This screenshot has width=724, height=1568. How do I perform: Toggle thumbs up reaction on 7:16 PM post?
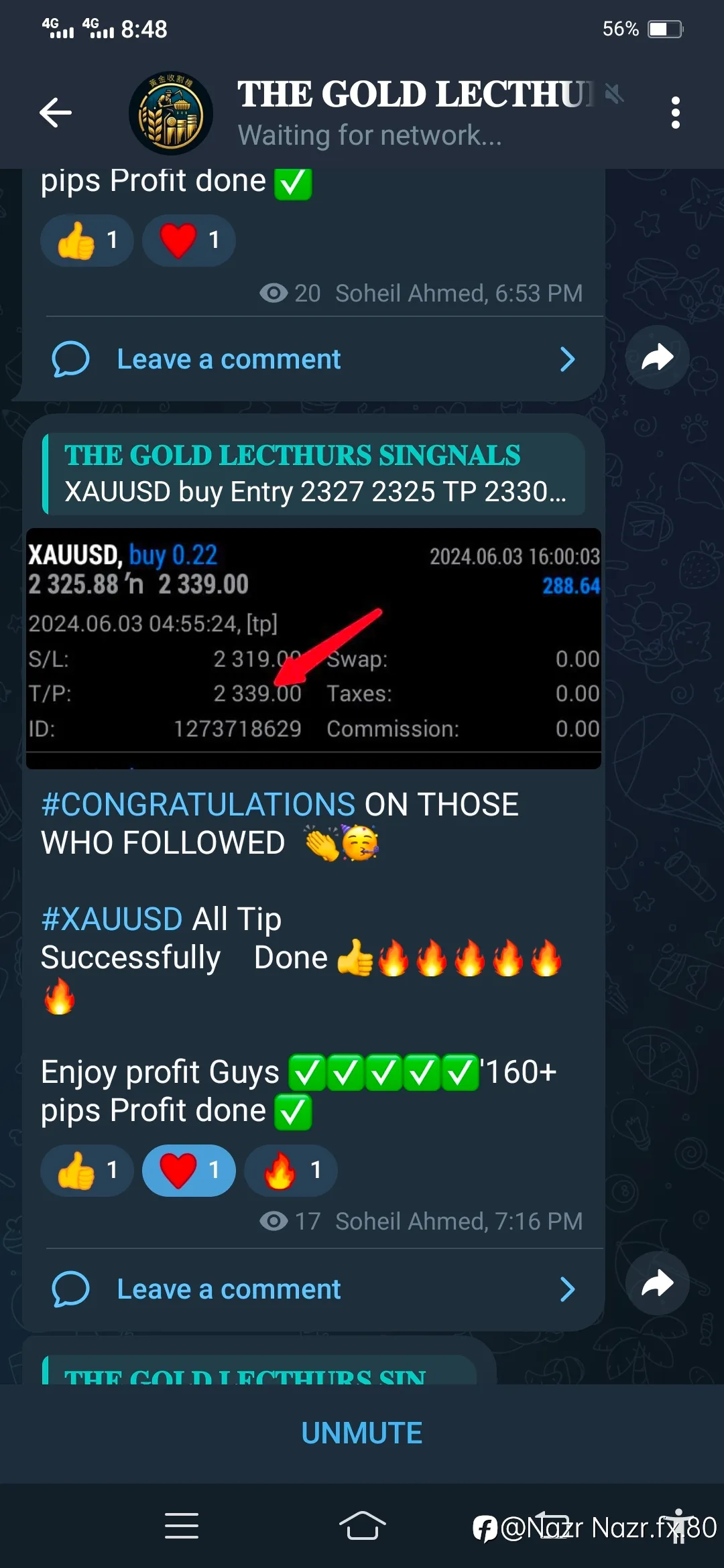pos(87,1170)
